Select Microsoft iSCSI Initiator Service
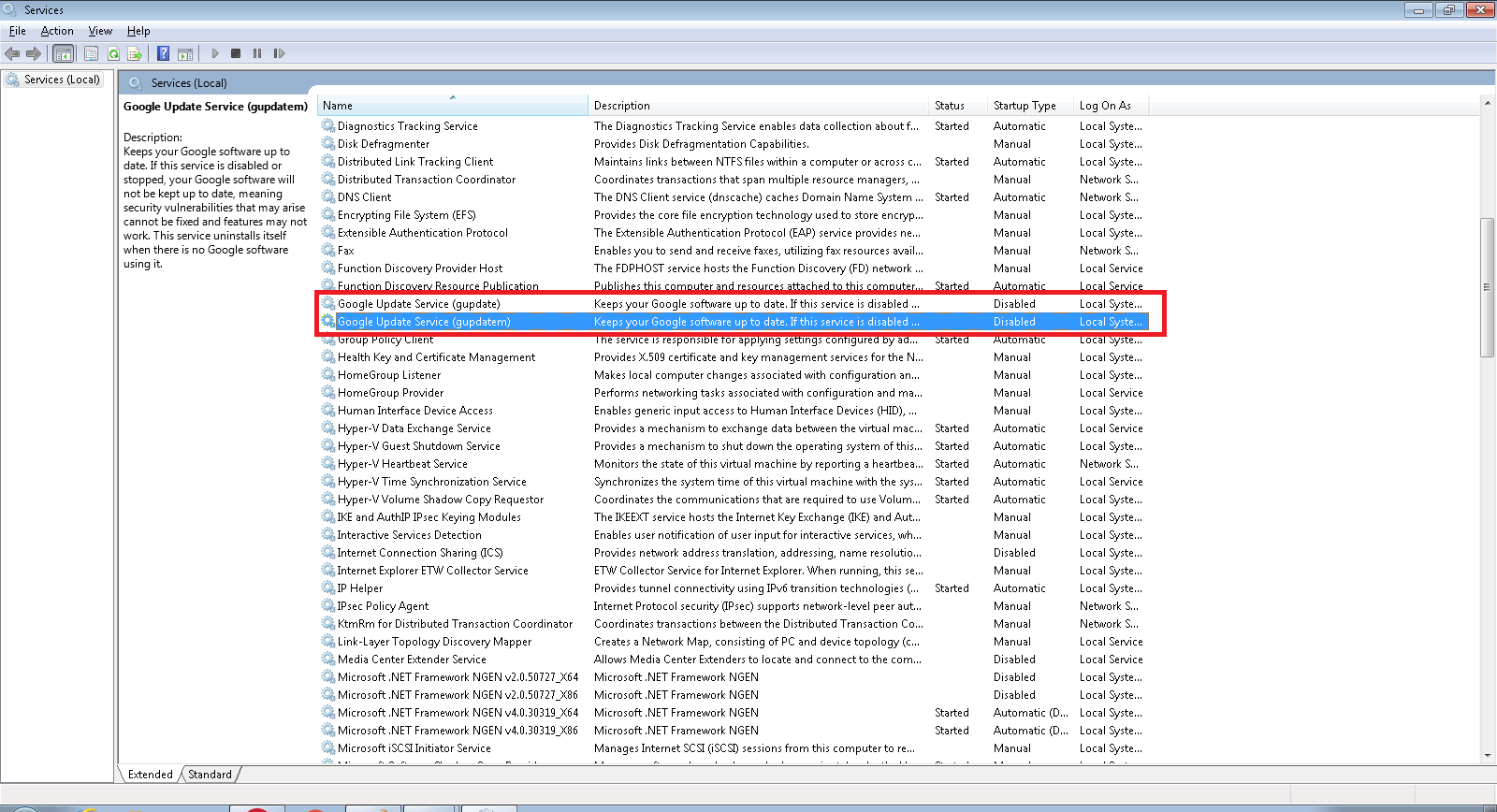This screenshot has width=1497, height=812. [x=414, y=748]
